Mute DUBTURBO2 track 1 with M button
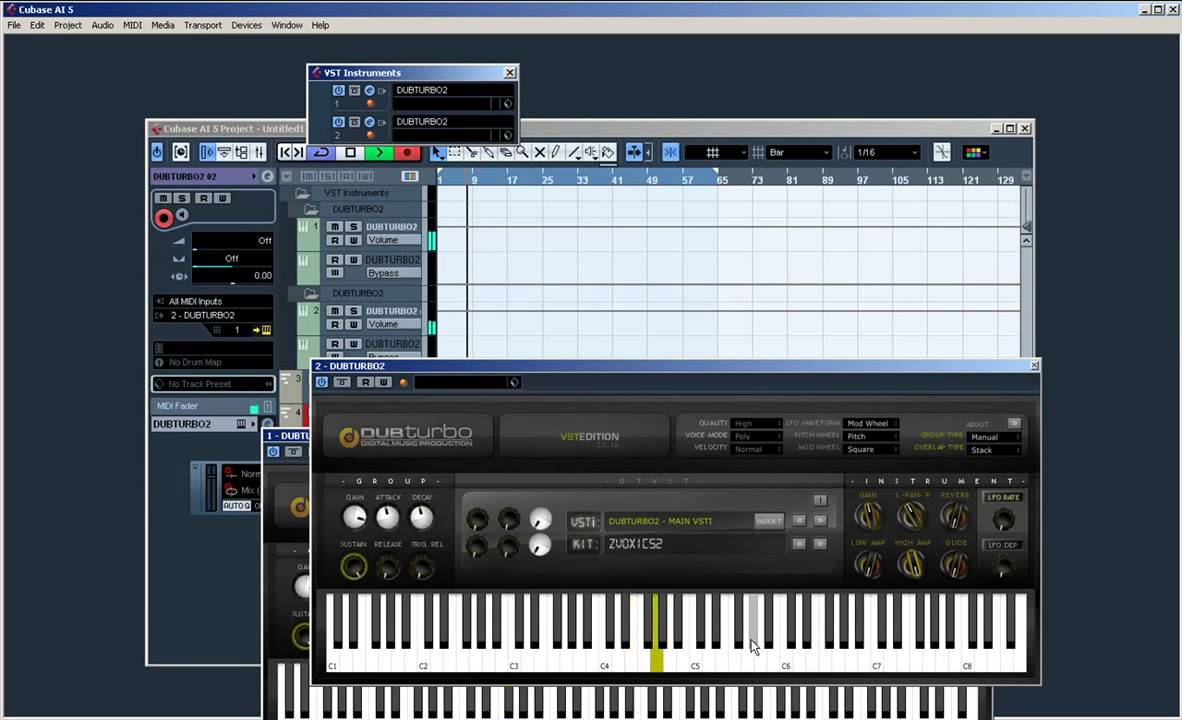This screenshot has width=1182, height=720. 335,226
